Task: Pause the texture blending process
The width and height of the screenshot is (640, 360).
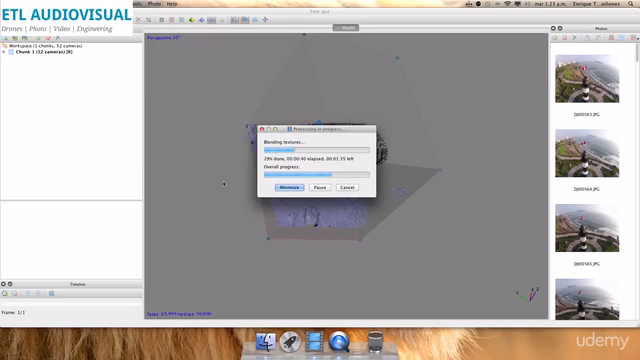Action: [320, 187]
